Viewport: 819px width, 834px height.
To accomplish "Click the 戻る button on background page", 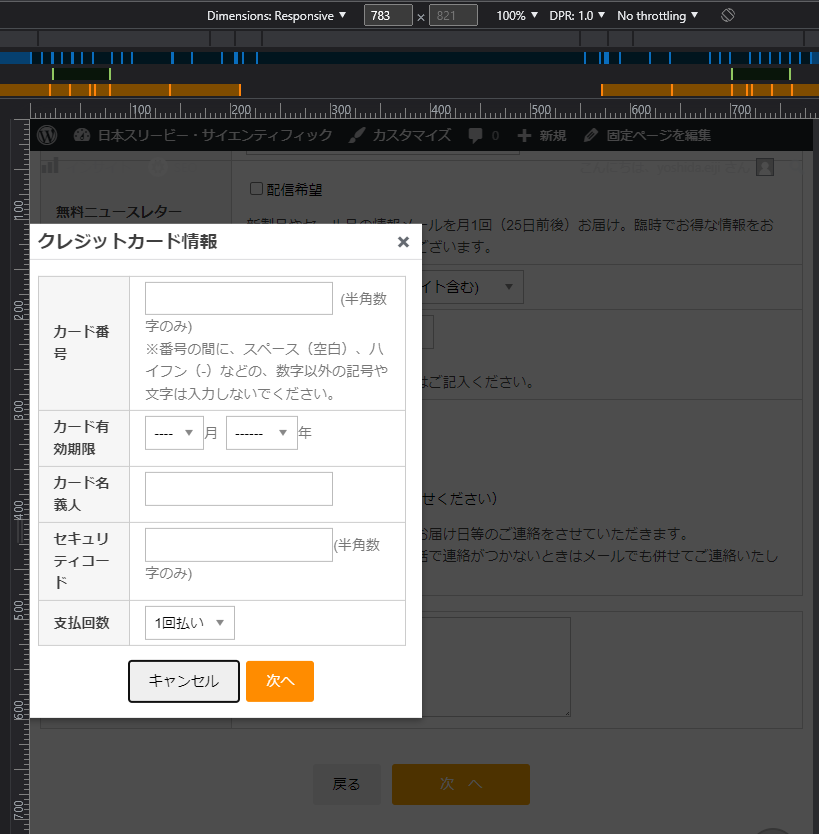I will pyautogui.click(x=347, y=785).
